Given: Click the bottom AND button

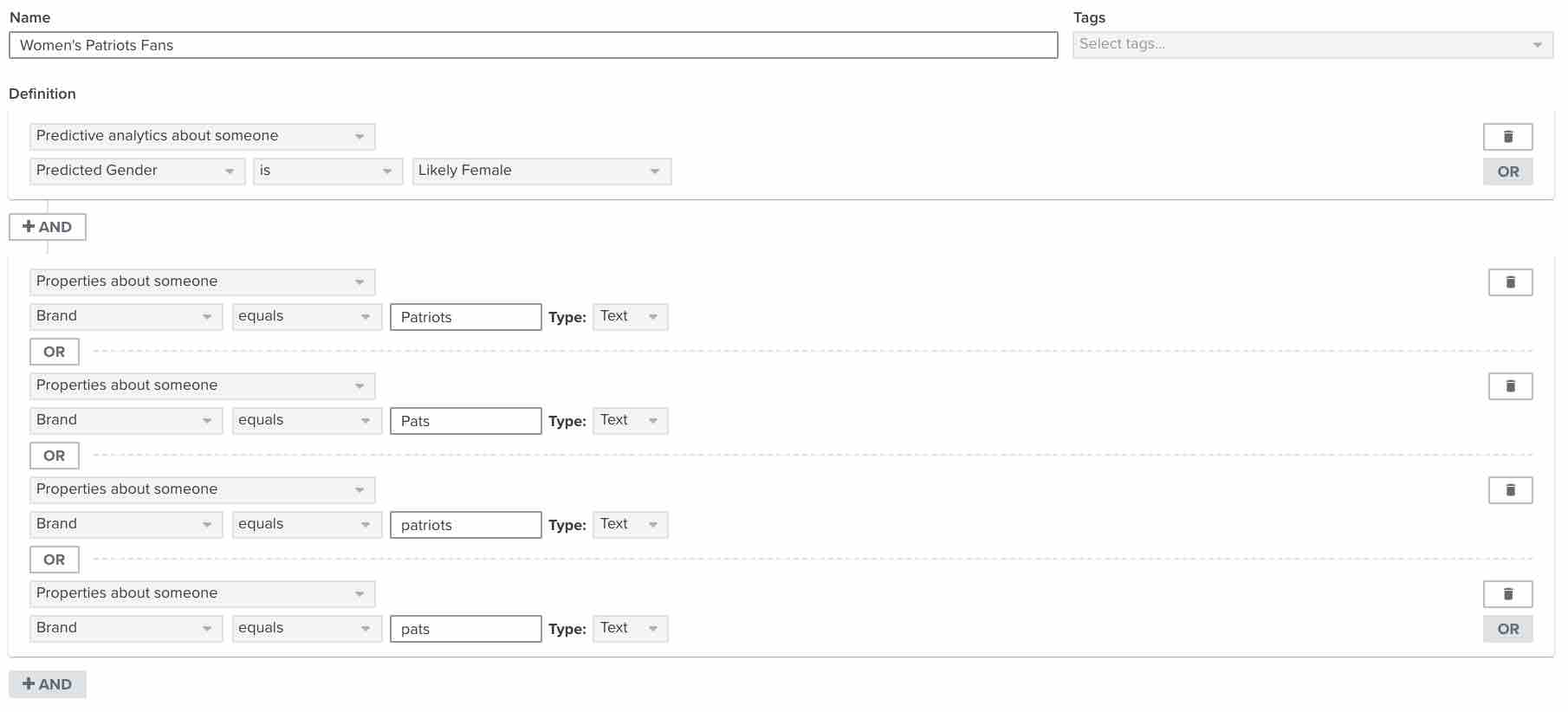Looking at the screenshot, I should [48, 683].
